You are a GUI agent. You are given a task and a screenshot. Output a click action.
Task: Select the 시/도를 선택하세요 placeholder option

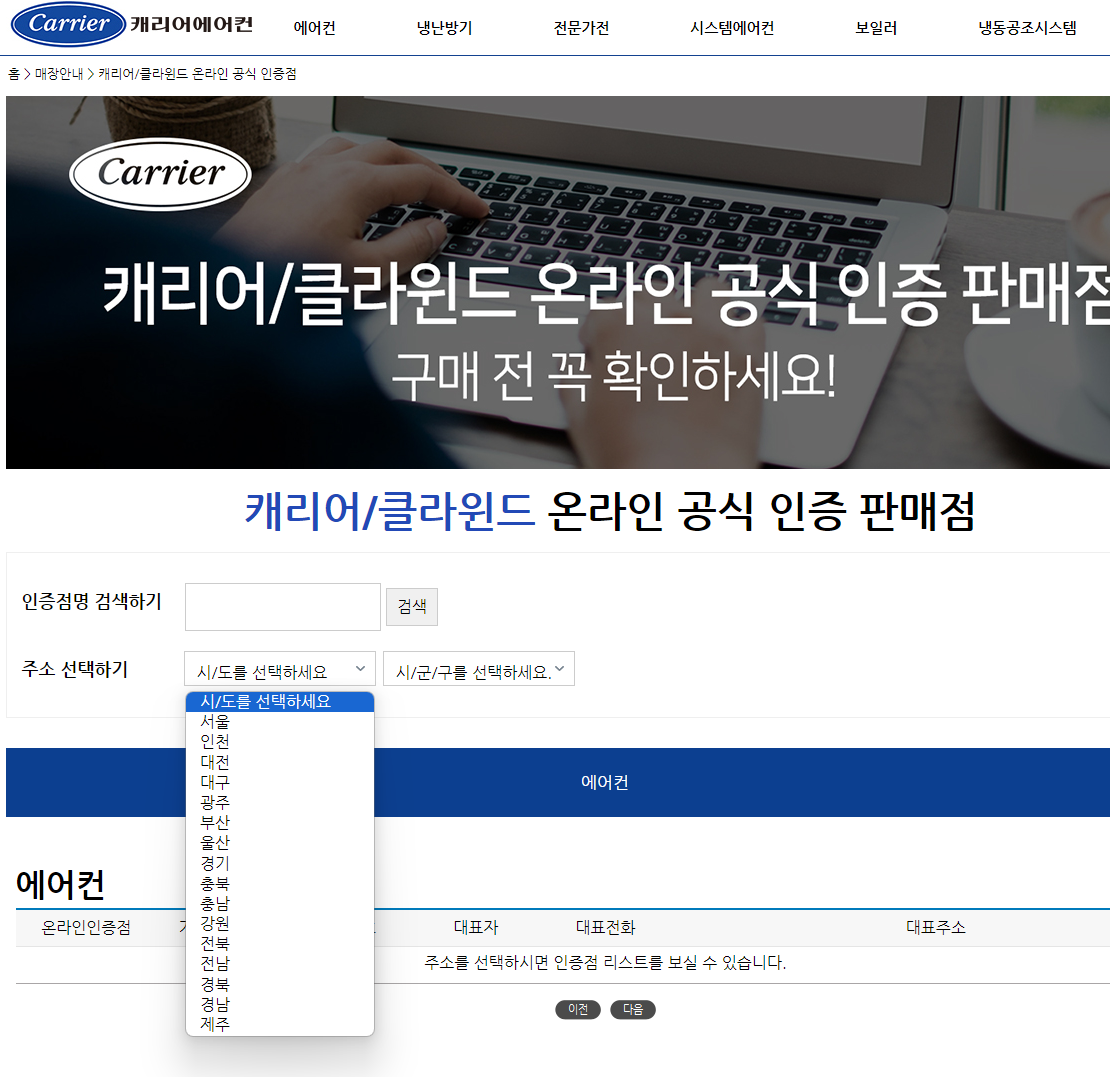point(280,702)
